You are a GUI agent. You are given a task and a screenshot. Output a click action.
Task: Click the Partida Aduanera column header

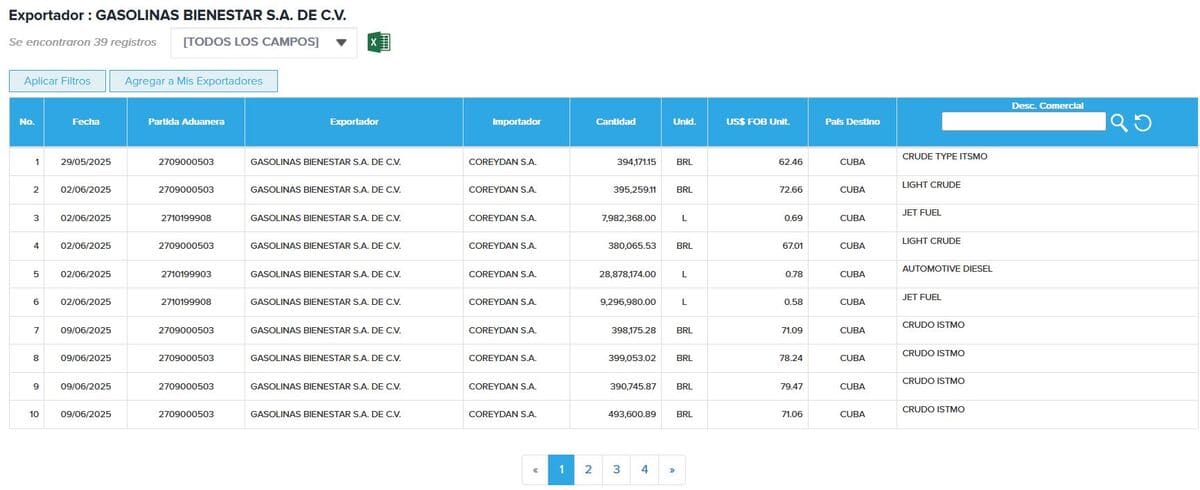186,122
